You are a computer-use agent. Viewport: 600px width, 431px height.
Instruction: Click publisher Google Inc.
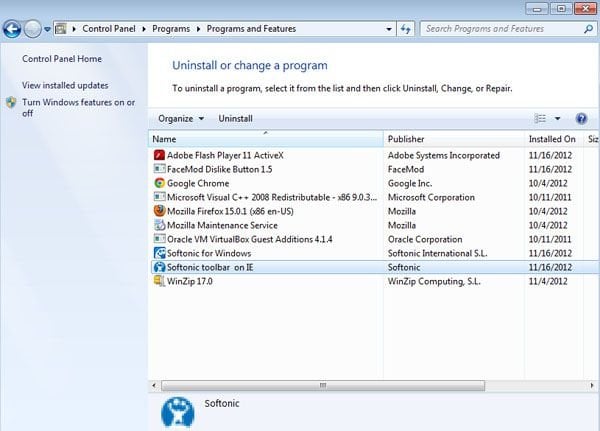click(410, 183)
